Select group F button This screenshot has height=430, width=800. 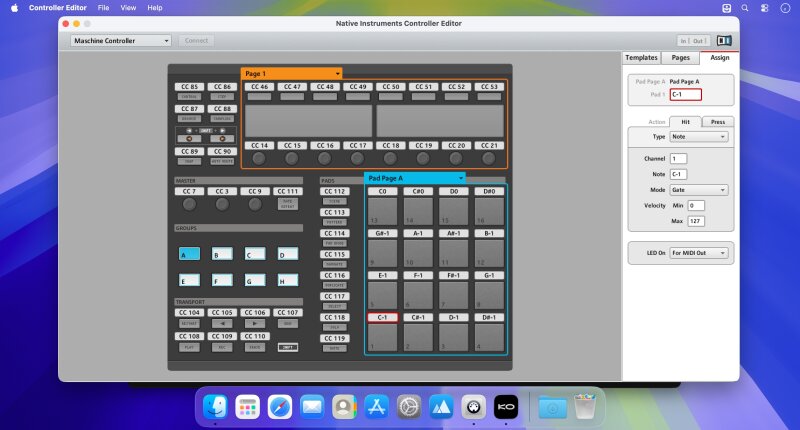pyautogui.click(x=222, y=280)
